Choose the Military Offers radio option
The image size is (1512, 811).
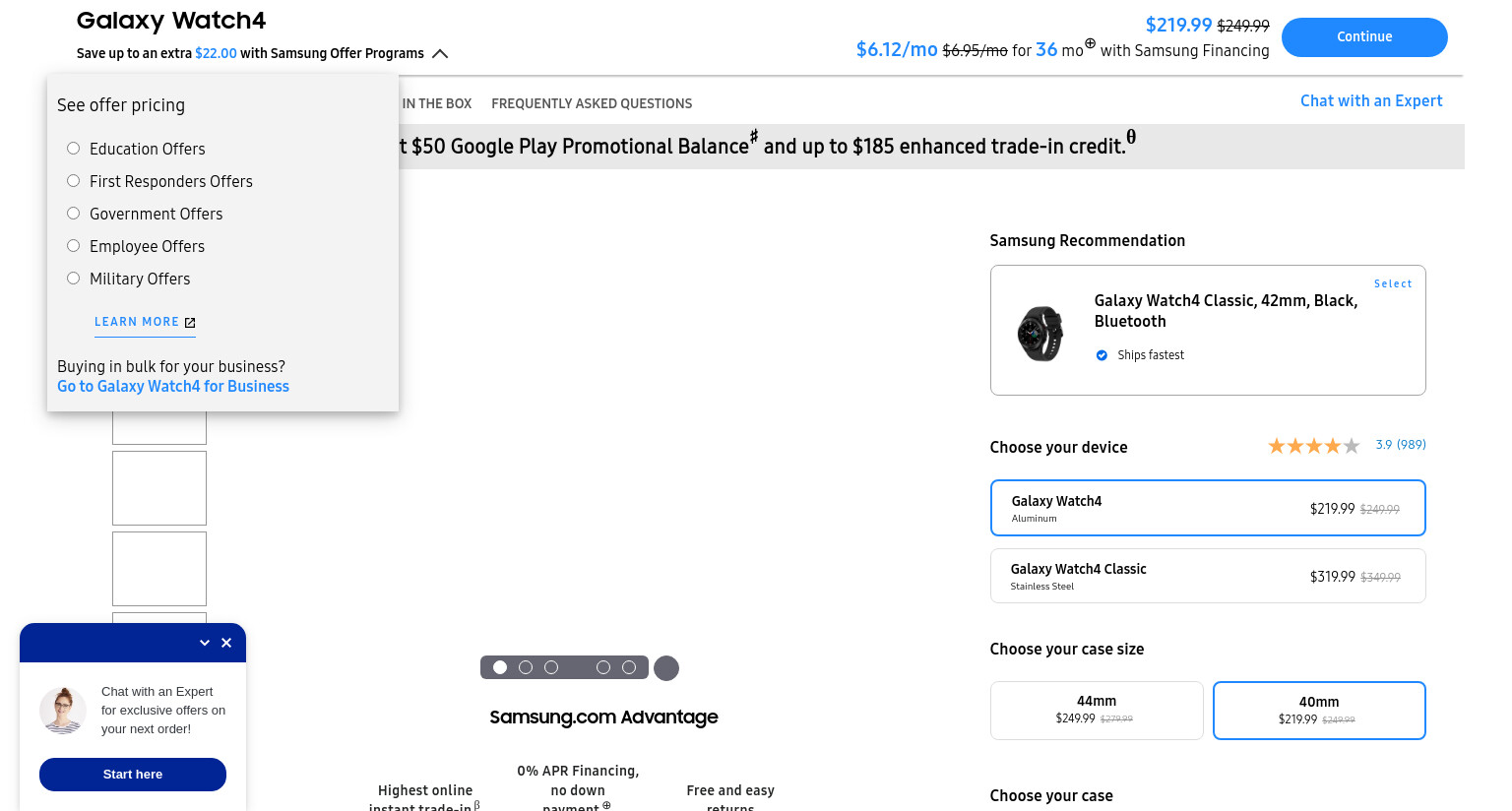pyautogui.click(x=73, y=279)
